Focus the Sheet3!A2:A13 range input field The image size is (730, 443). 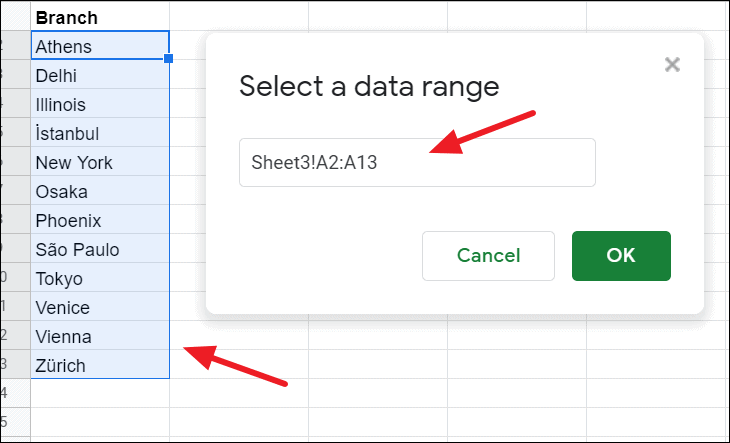(417, 162)
